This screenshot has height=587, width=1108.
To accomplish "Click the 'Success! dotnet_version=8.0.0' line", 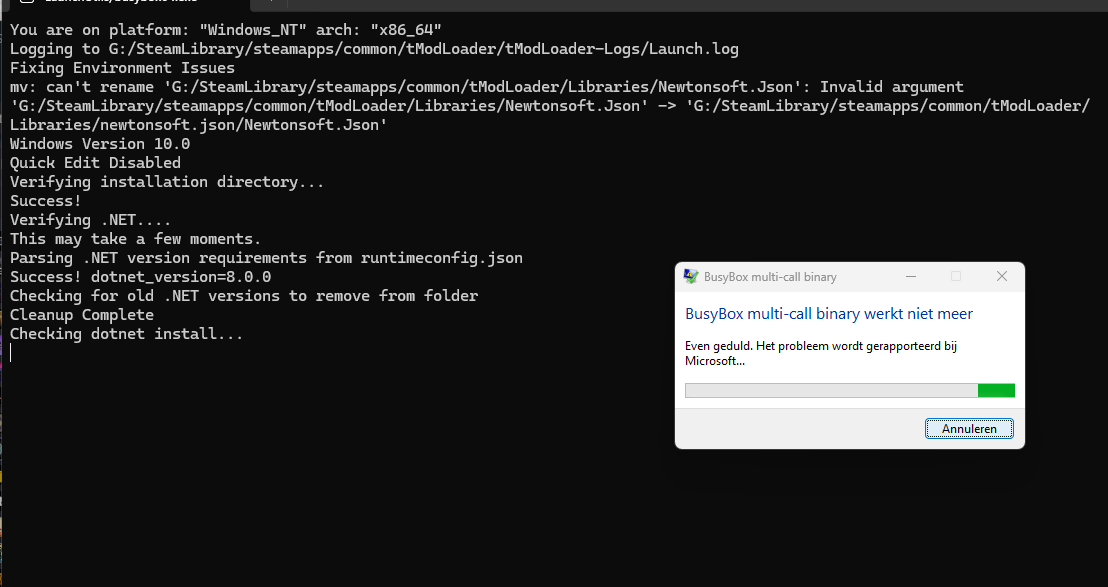I will (x=141, y=277).
